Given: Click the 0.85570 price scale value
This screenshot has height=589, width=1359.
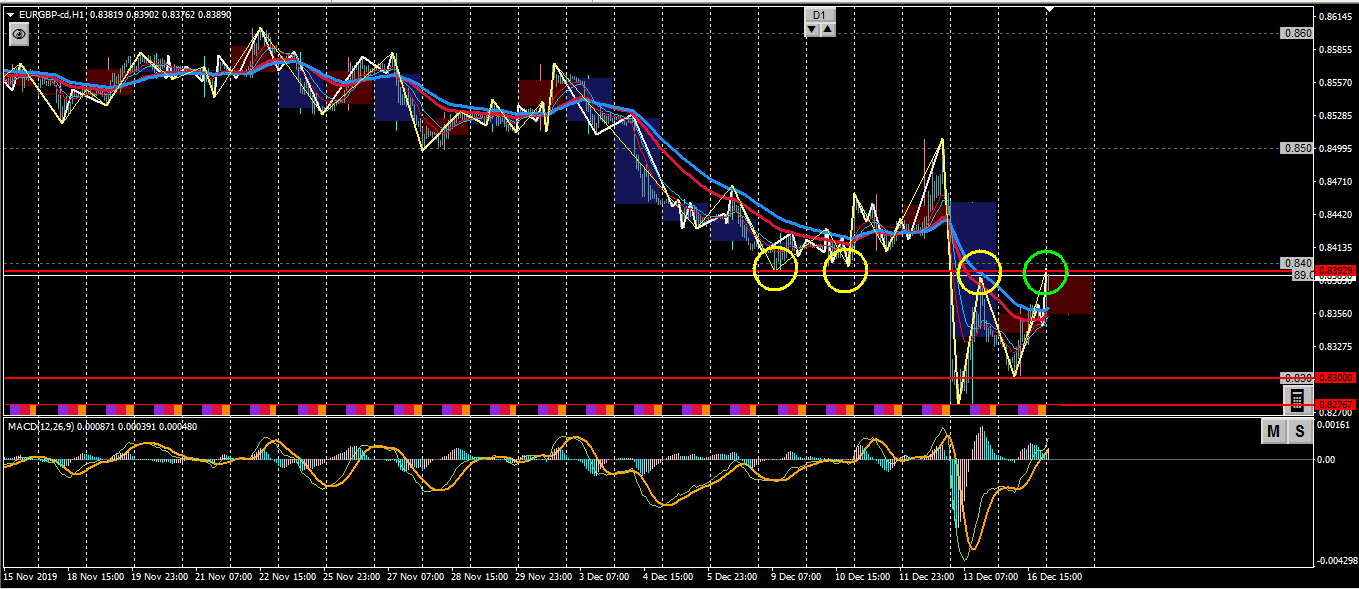Looking at the screenshot, I should pyautogui.click(x=1337, y=83).
